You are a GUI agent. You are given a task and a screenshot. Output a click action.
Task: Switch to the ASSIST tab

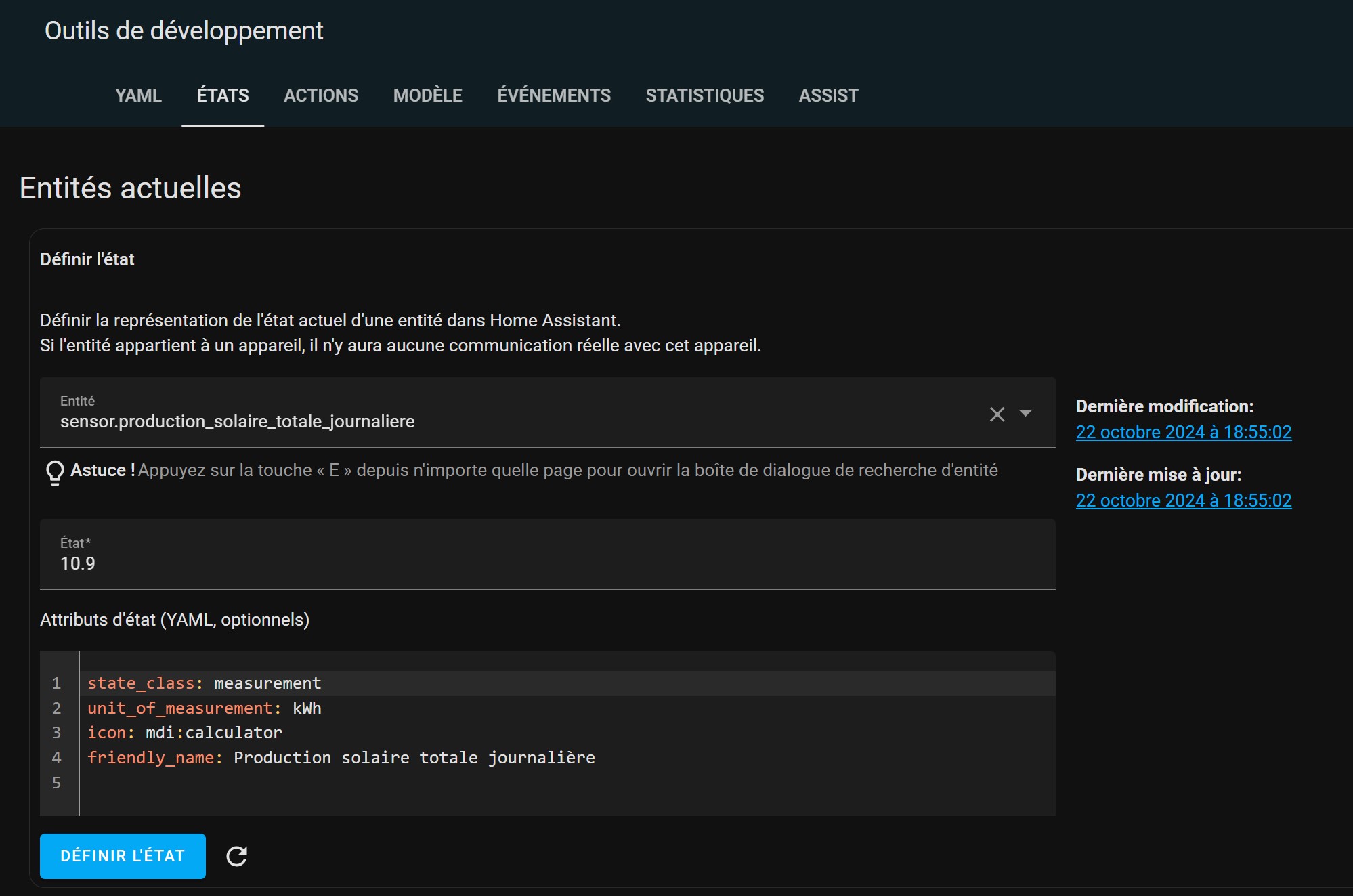coord(828,95)
